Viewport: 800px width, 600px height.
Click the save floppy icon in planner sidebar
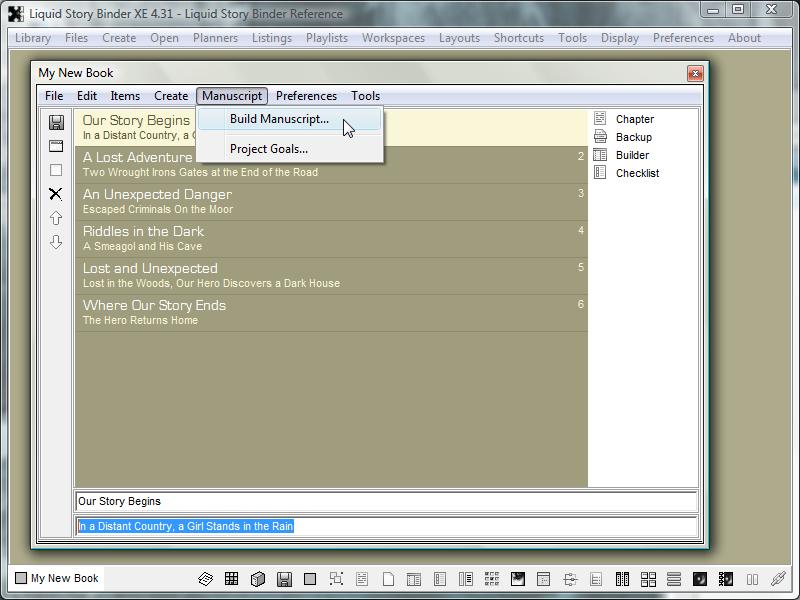[56, 122]
